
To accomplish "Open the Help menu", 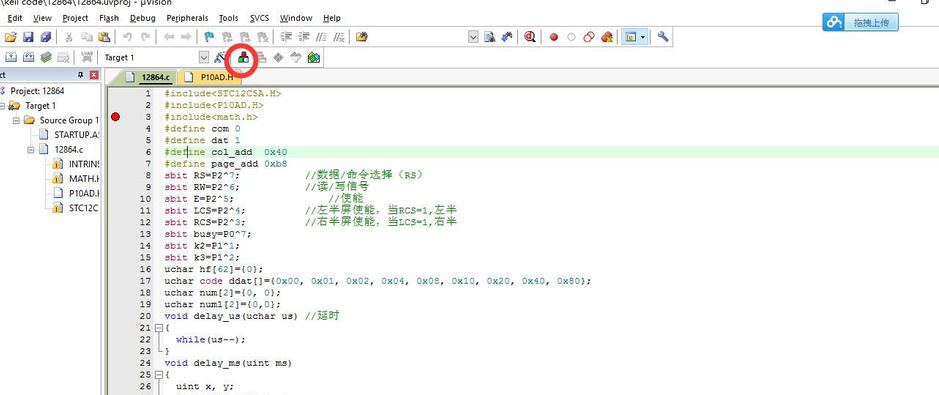I will point(332,18).
